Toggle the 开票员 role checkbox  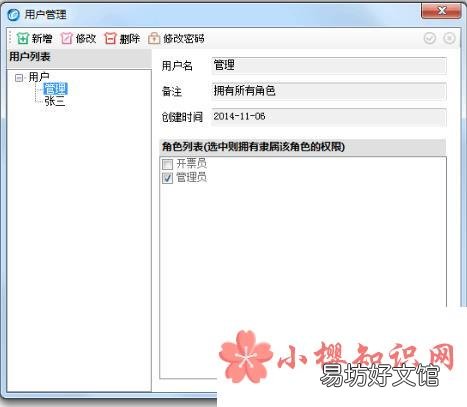pos(167,164)
